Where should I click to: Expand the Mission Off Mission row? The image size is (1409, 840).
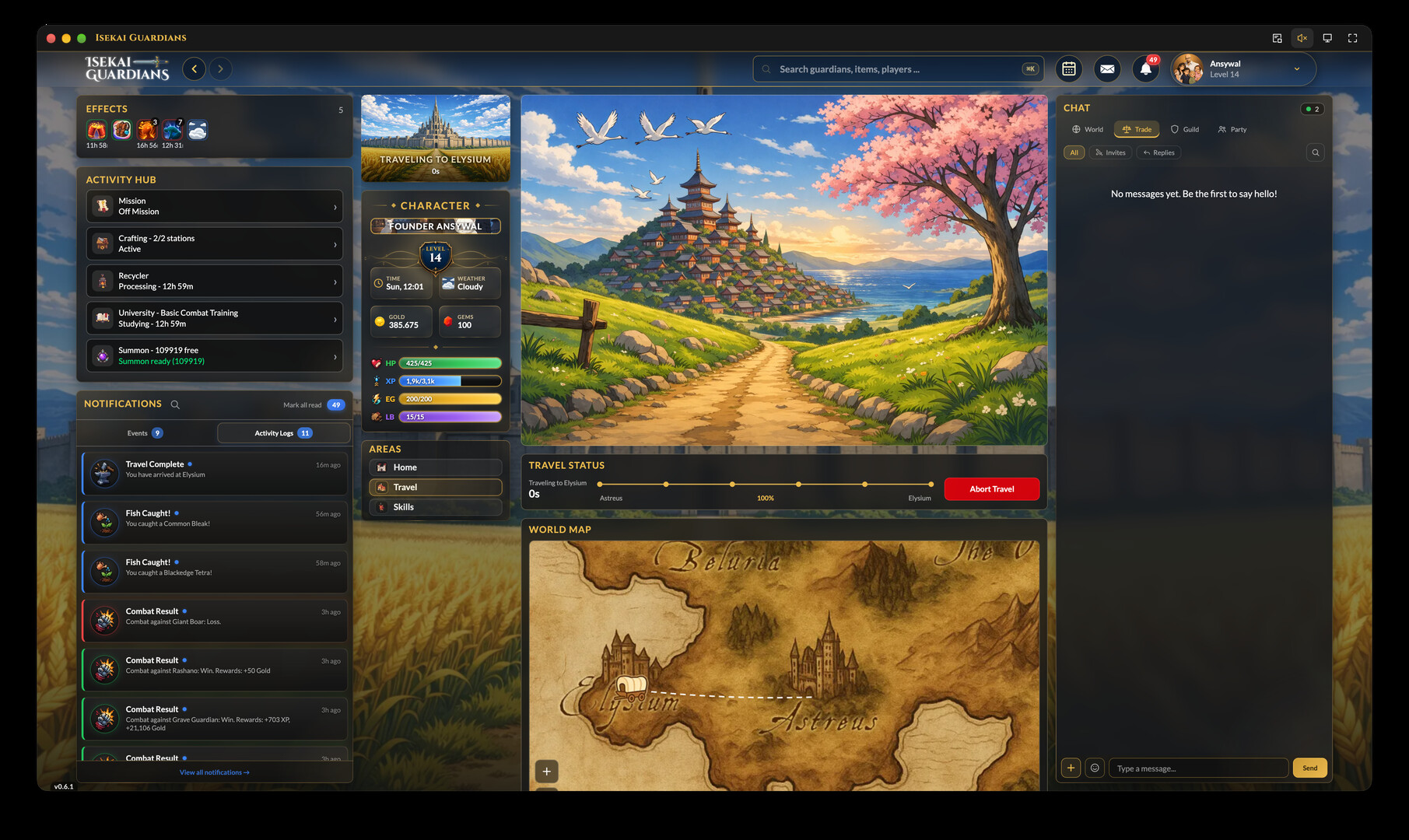point(215,206)
